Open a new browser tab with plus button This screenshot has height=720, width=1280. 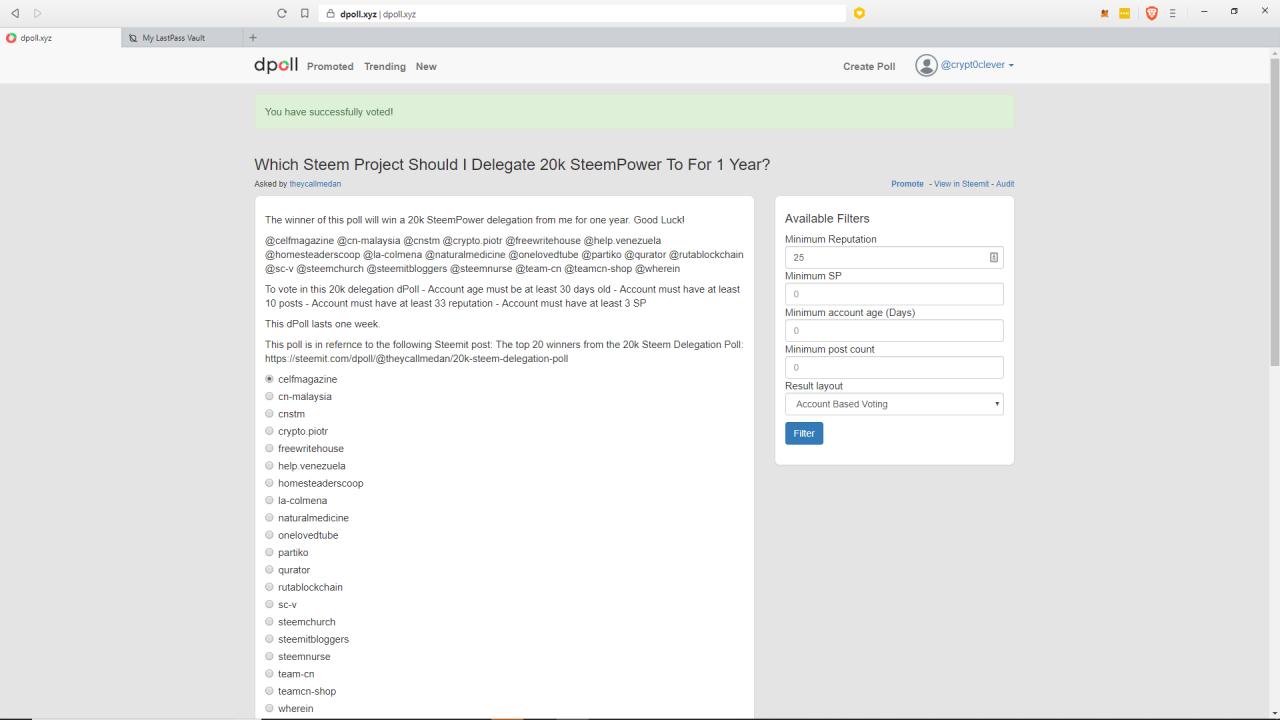tap(253, 38)
